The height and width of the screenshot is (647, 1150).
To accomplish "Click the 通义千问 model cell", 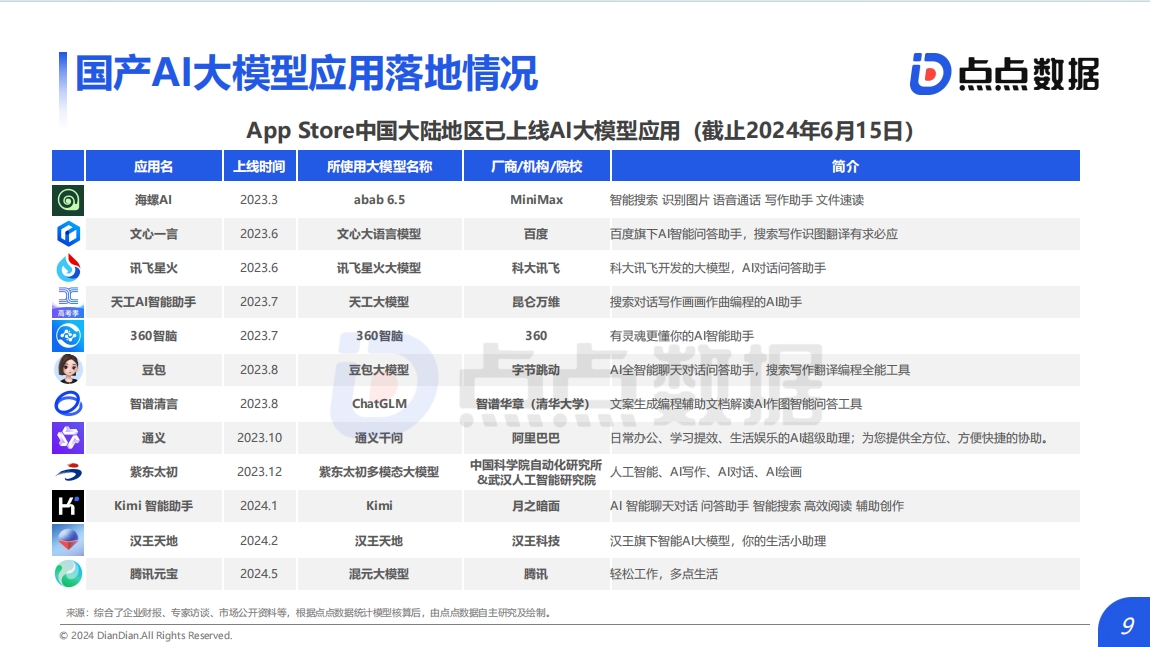I will [x=380, y=438].
